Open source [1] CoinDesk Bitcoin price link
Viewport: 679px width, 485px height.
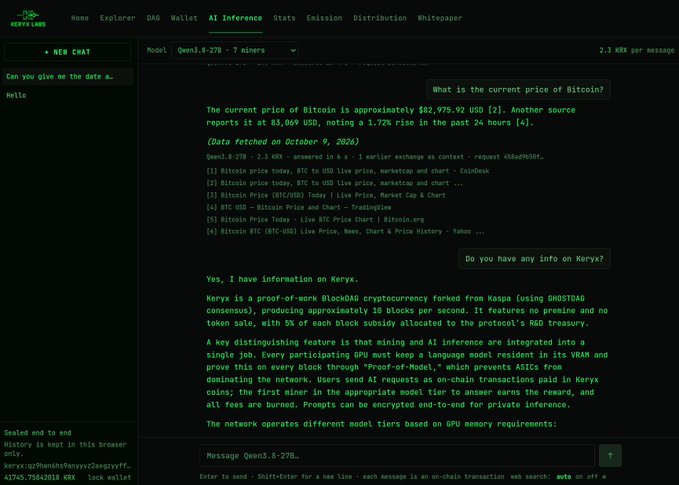348,171
